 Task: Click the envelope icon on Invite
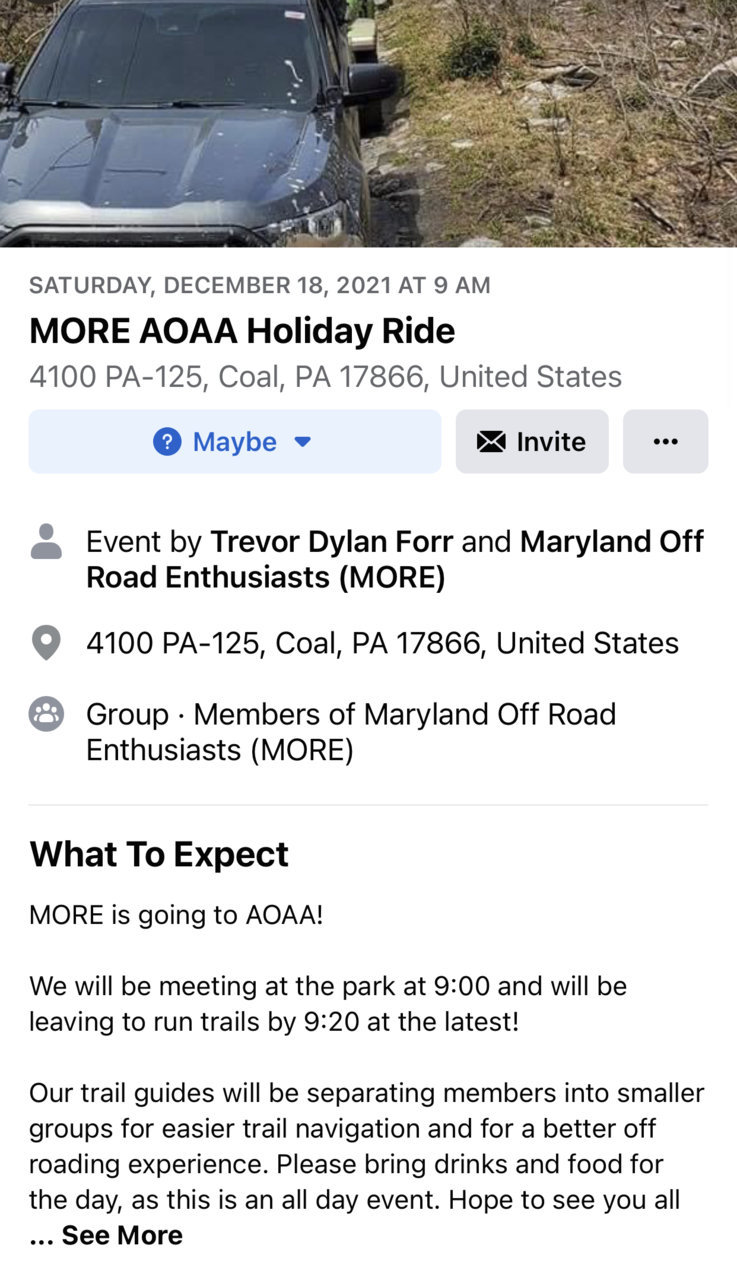tap(491, 441)
